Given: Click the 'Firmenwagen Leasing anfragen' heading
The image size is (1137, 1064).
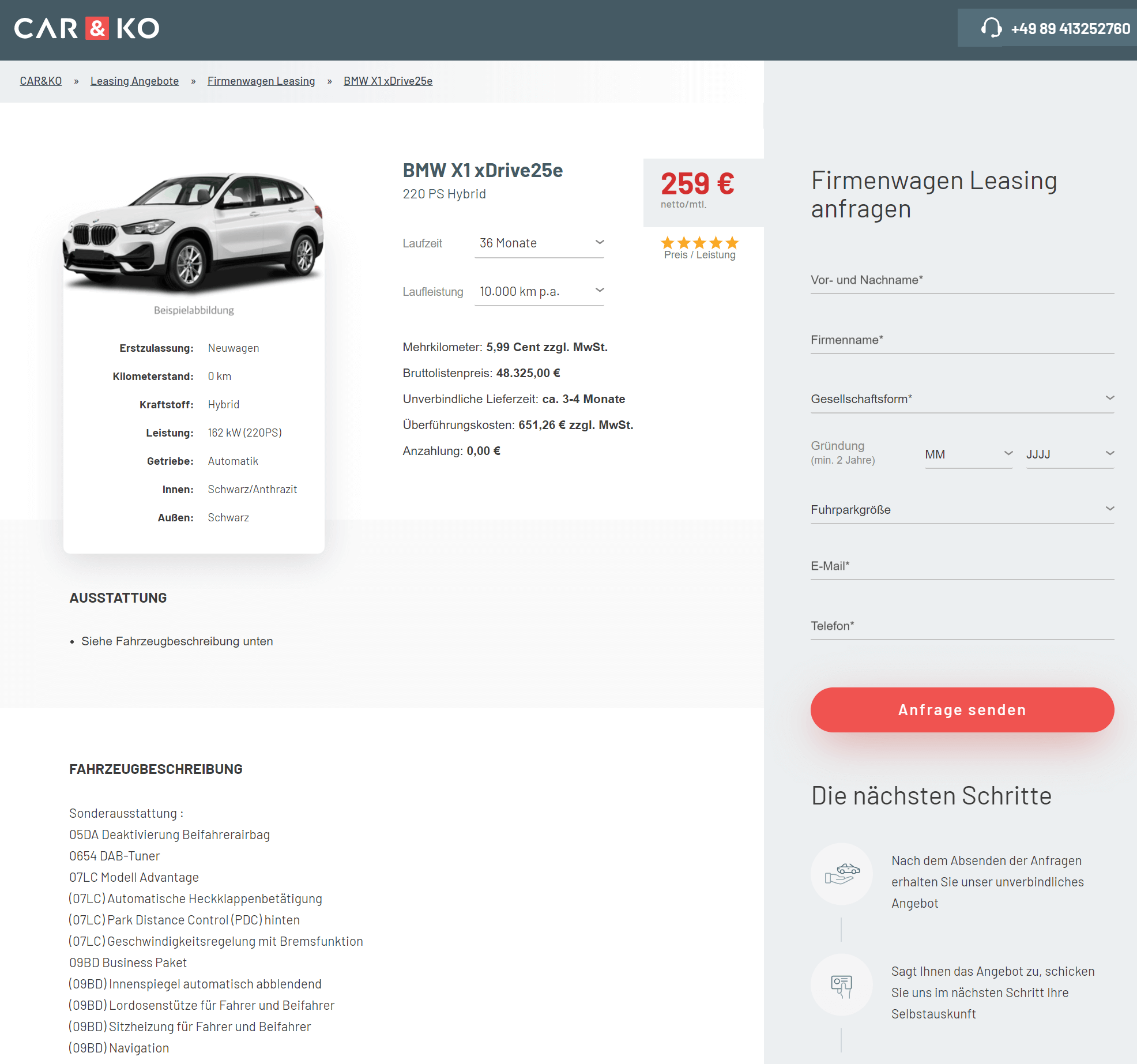Looking at the screenshot, I should tap(934, 195).
